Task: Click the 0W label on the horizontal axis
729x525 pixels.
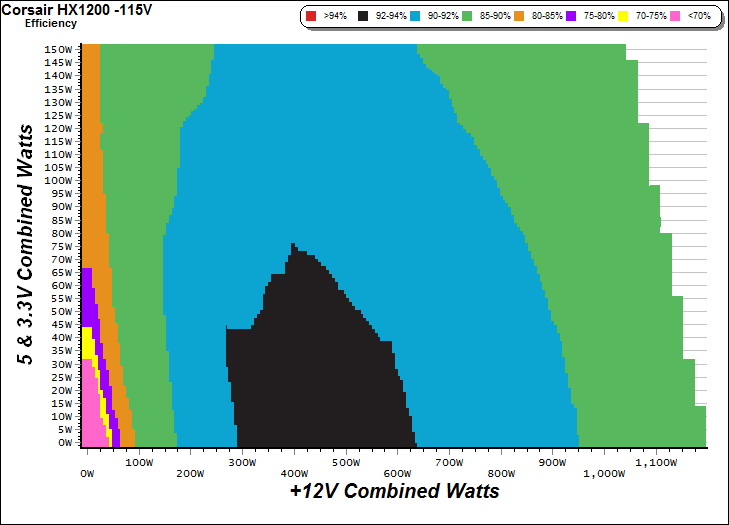Action: tap(87, 463)
